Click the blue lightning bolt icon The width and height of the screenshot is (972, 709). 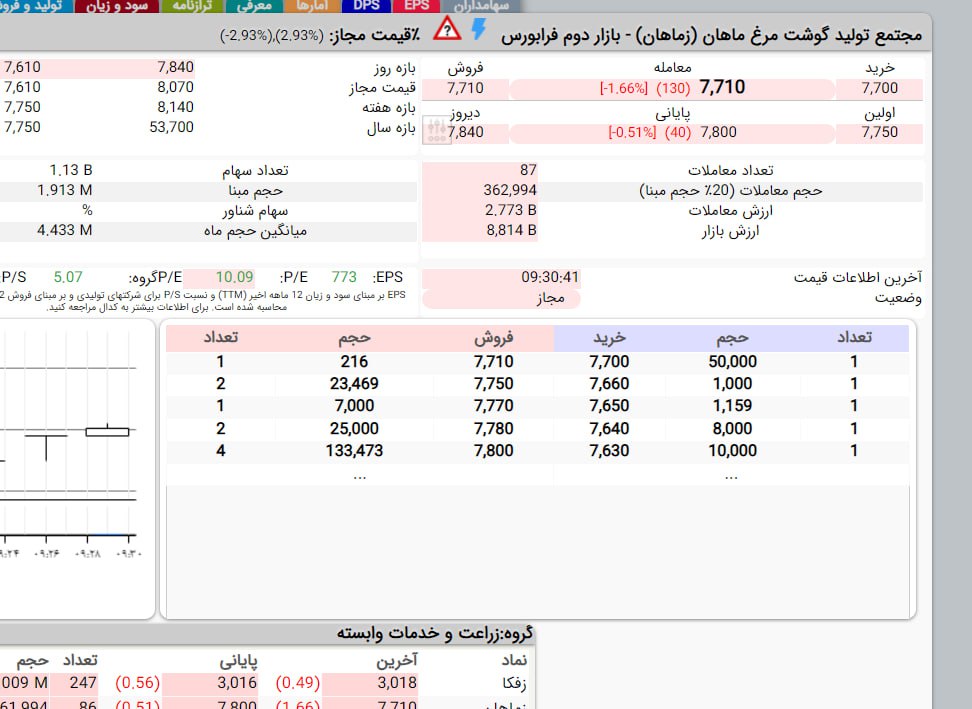[479, 29]
